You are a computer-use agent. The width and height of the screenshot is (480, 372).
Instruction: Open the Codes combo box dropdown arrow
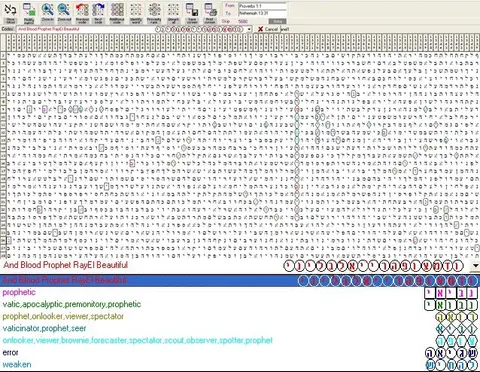click(x=249, y=29)
